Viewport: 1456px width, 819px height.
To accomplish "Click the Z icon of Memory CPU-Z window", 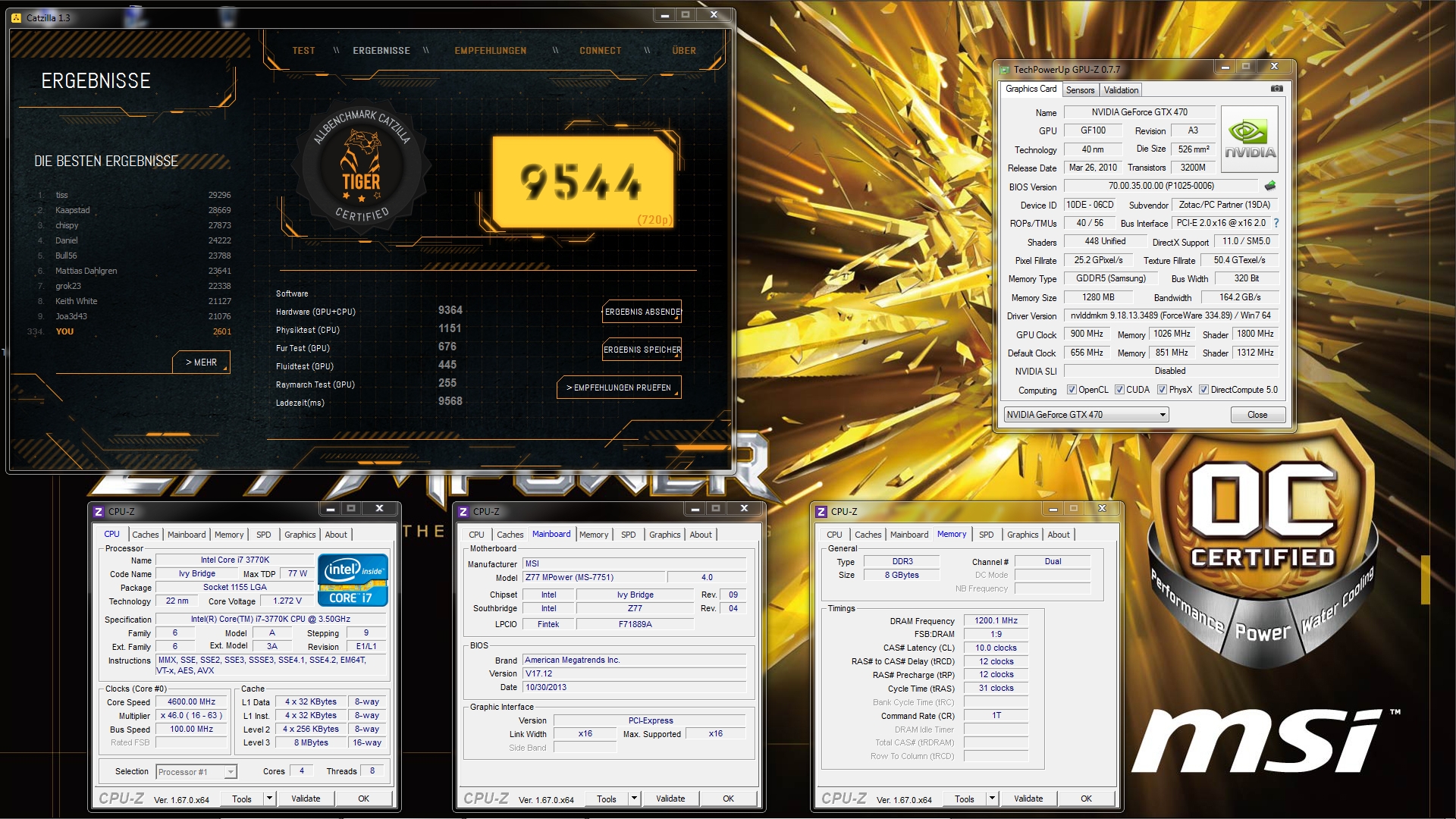I will coord(821,512).
